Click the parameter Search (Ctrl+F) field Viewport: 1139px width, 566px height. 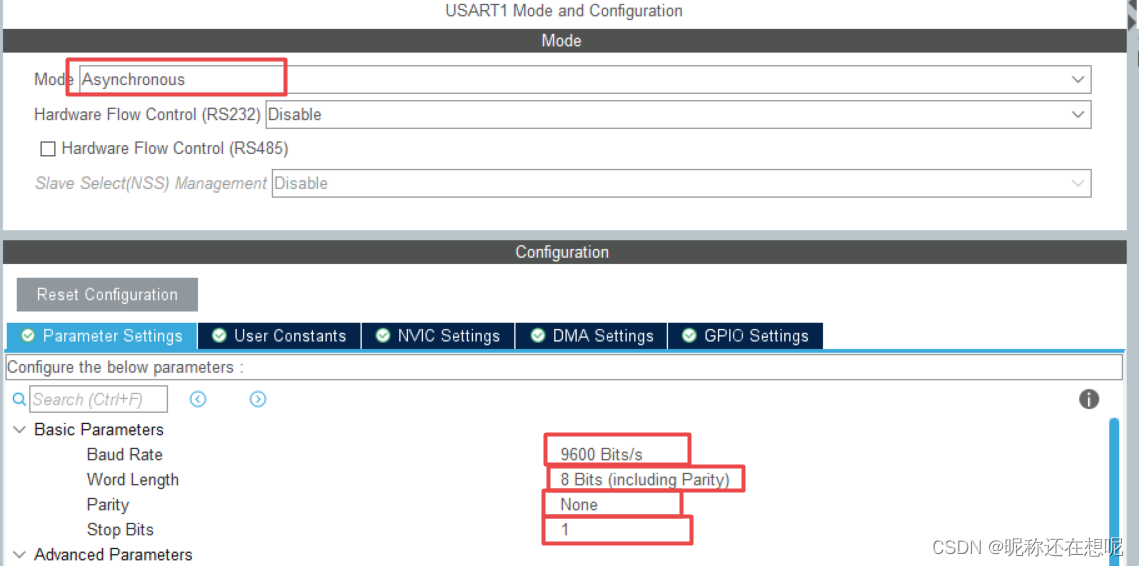click(x=99, y=399)
